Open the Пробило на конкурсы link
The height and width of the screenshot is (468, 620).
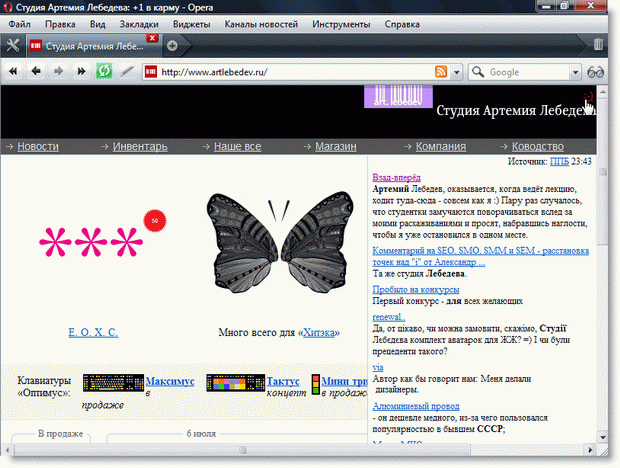(x=416, y=290)
